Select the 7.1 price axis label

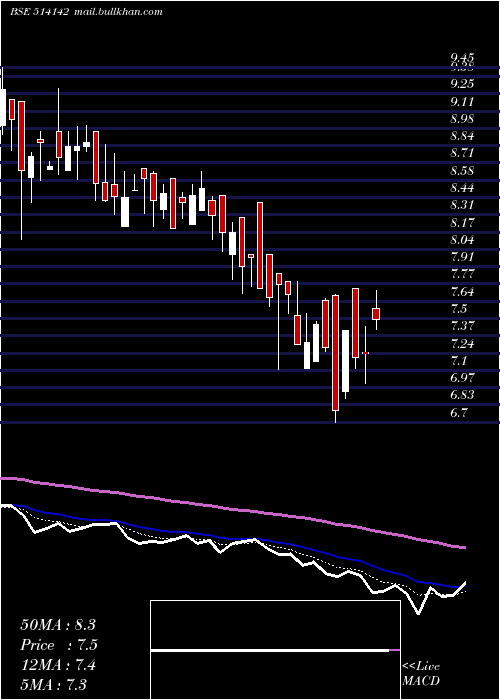(459, 361)
